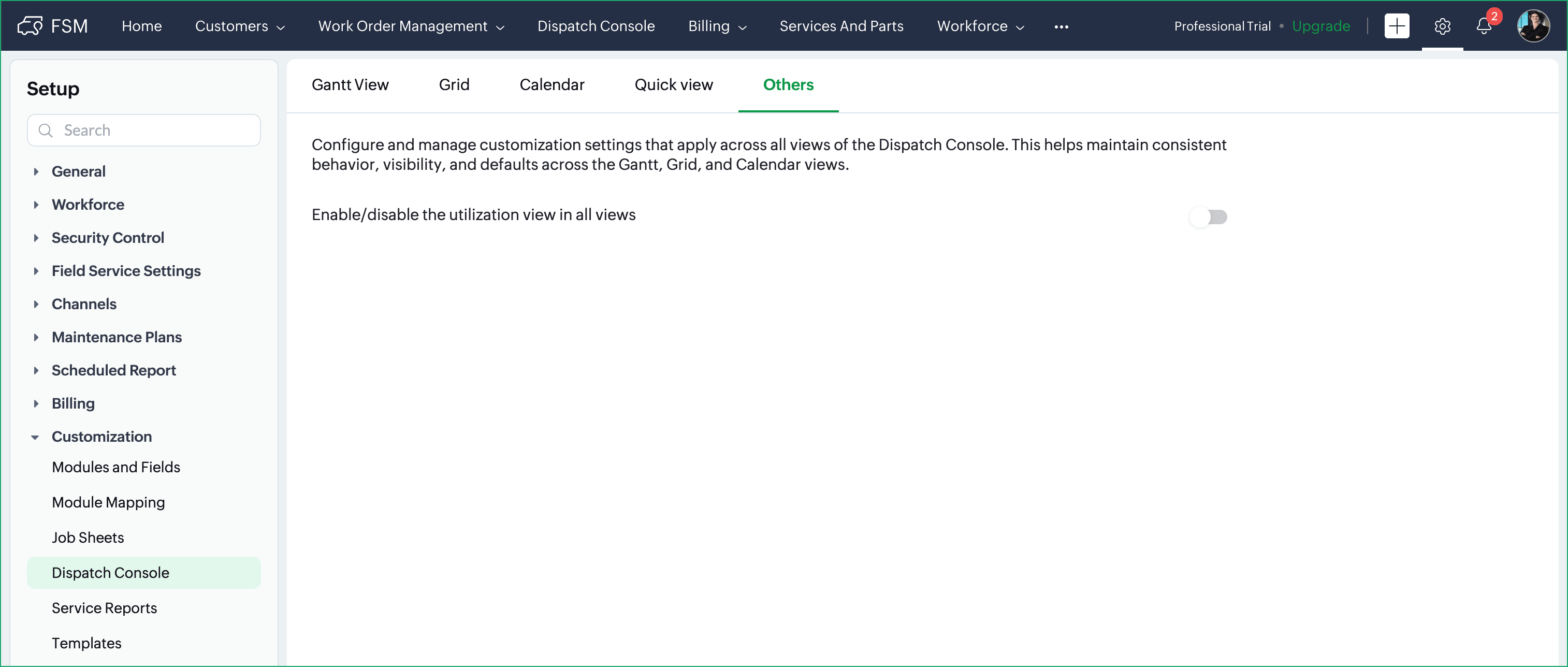Open the user profile avatar
1568x667 pixels.
tap(1533, 26)
